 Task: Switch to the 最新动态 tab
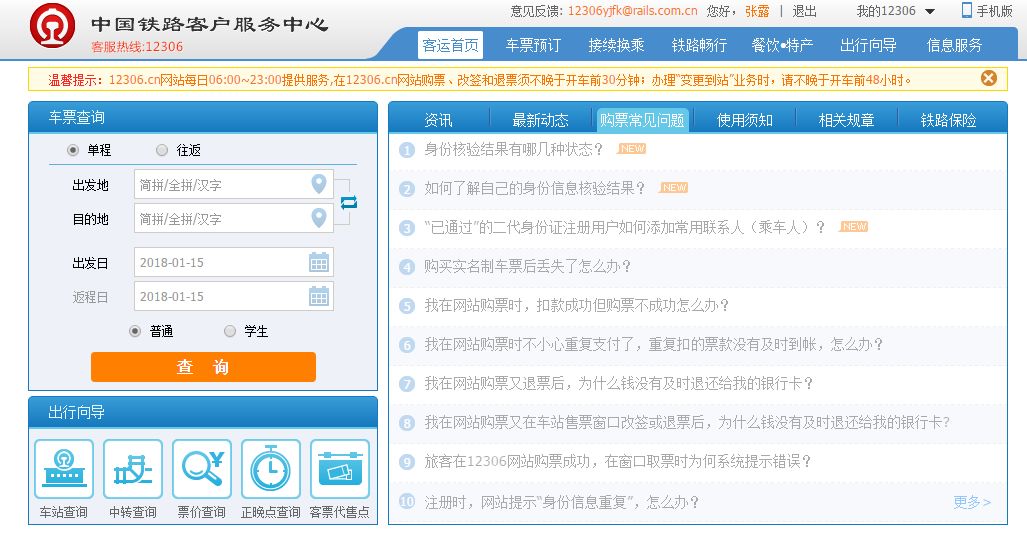(540, 121)
